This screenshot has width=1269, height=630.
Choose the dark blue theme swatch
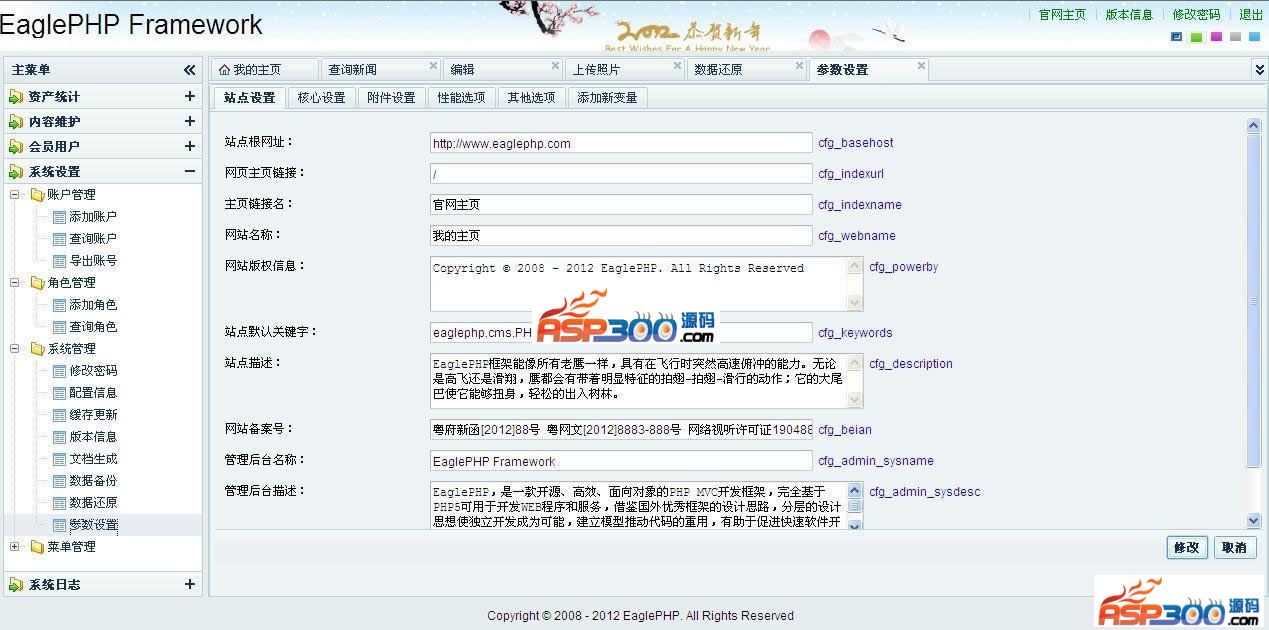click(1176, 37)
